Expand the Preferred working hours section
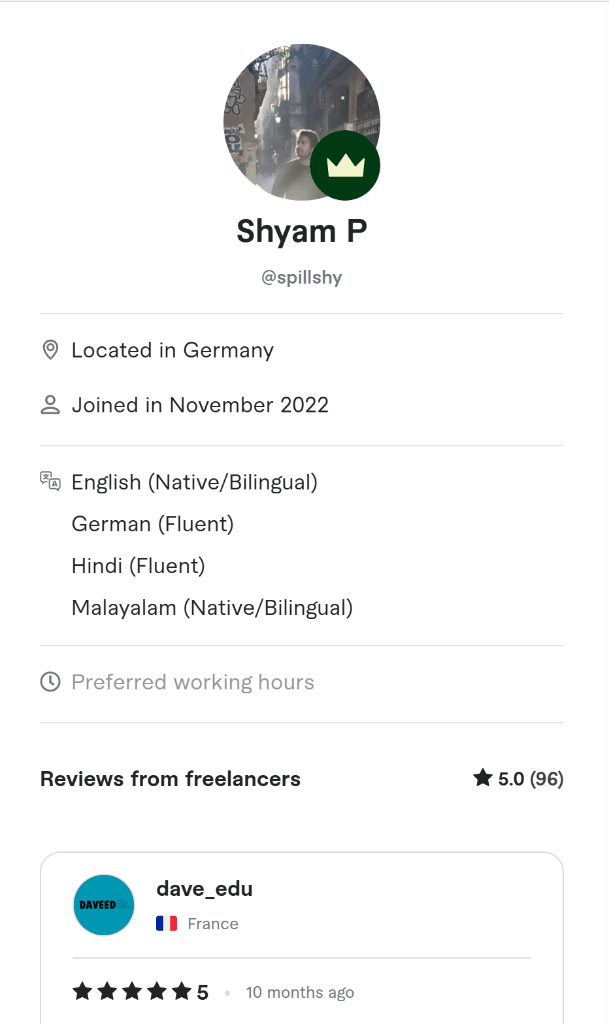 (192, 682)
